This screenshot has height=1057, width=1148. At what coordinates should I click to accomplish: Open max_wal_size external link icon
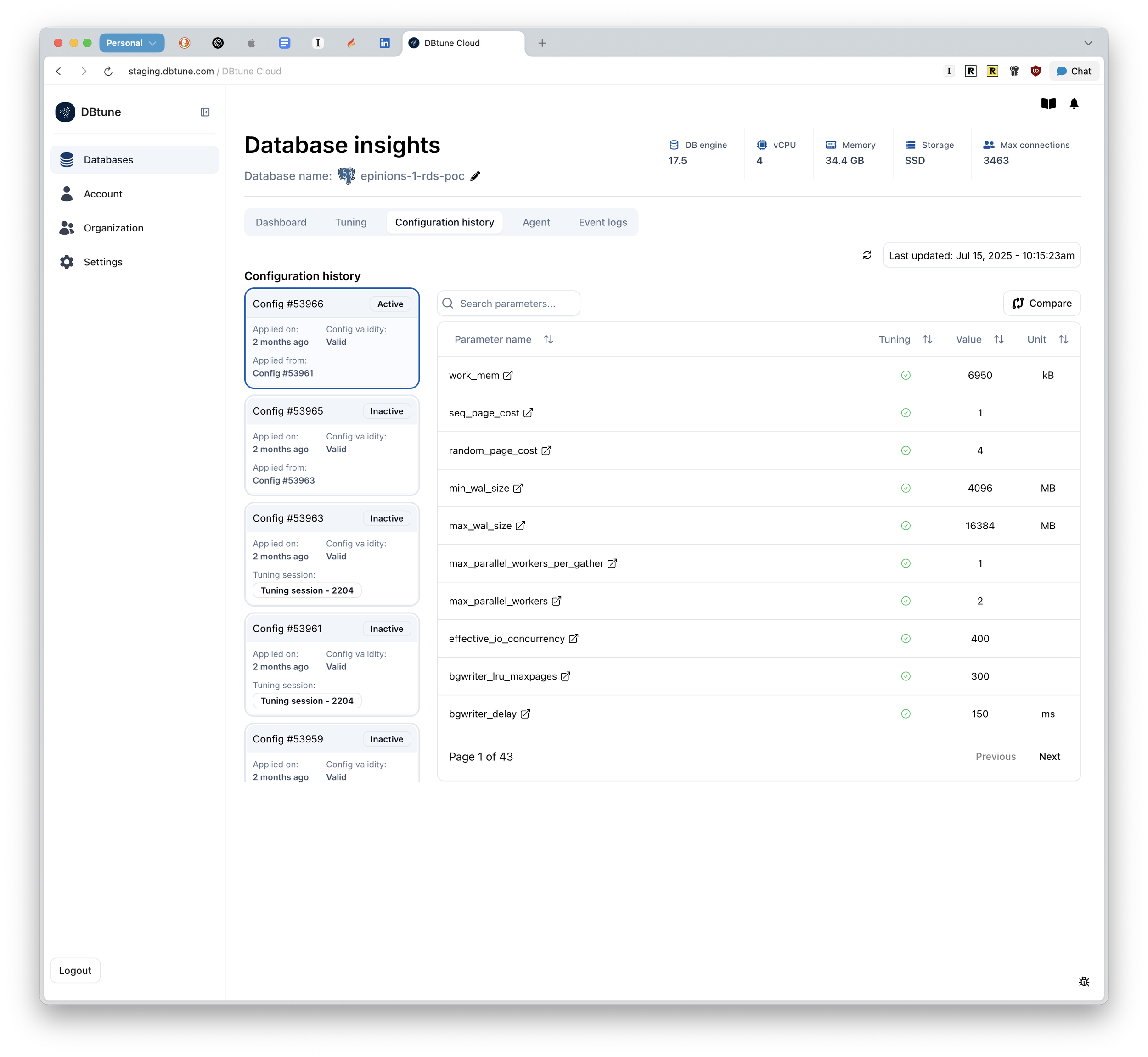tap(520, 526)
